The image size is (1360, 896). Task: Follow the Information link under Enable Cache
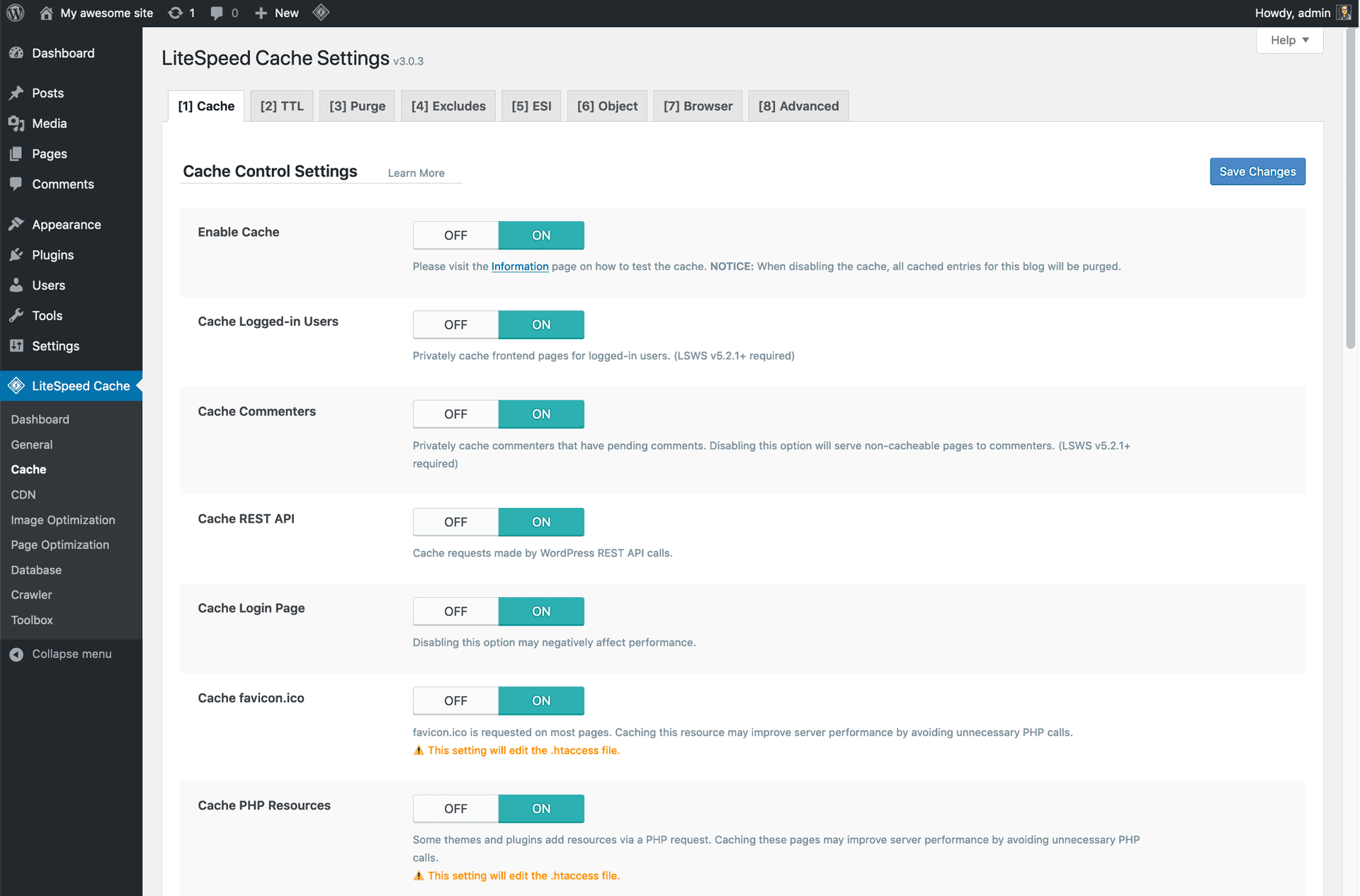(520, 266)
